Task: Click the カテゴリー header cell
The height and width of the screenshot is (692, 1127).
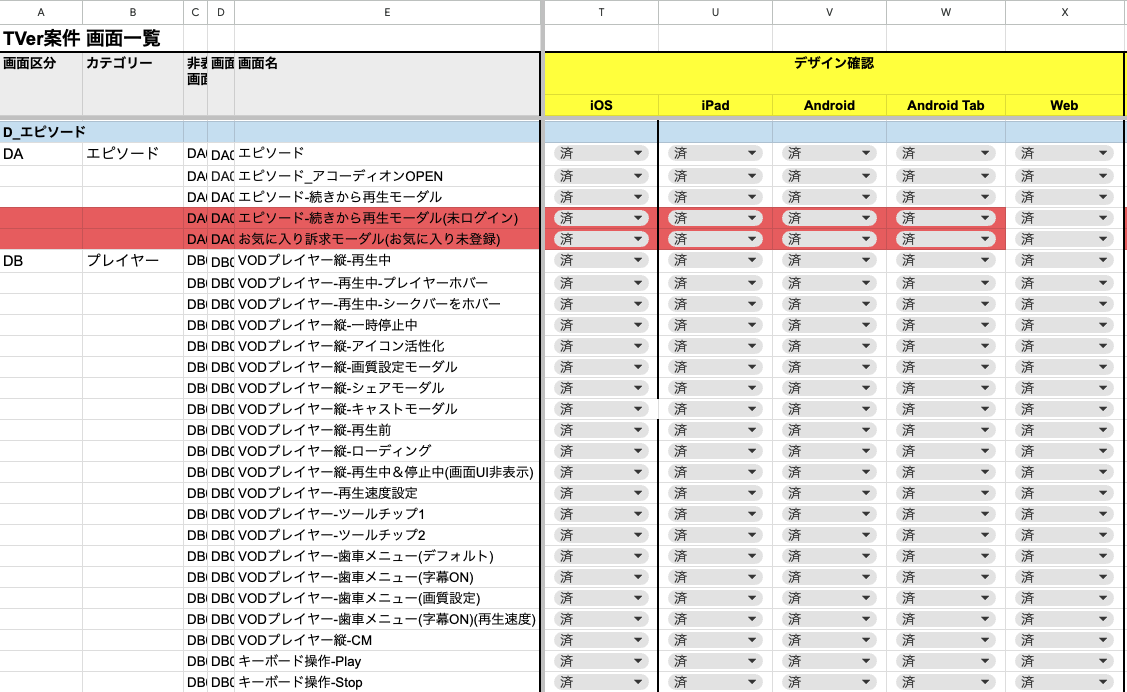Action: [133, 83]
